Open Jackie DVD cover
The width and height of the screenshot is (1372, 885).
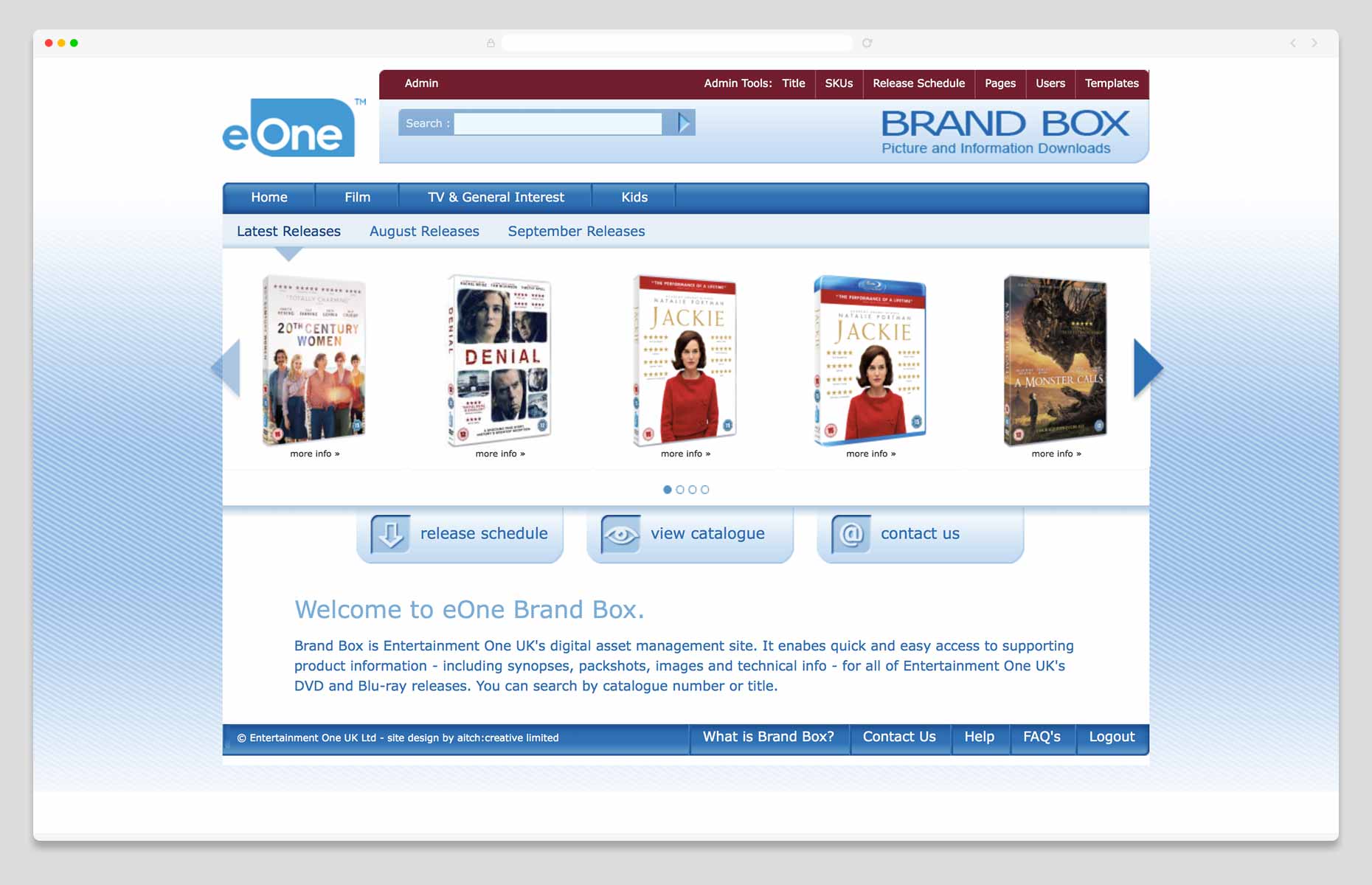[x=685, y=360]
